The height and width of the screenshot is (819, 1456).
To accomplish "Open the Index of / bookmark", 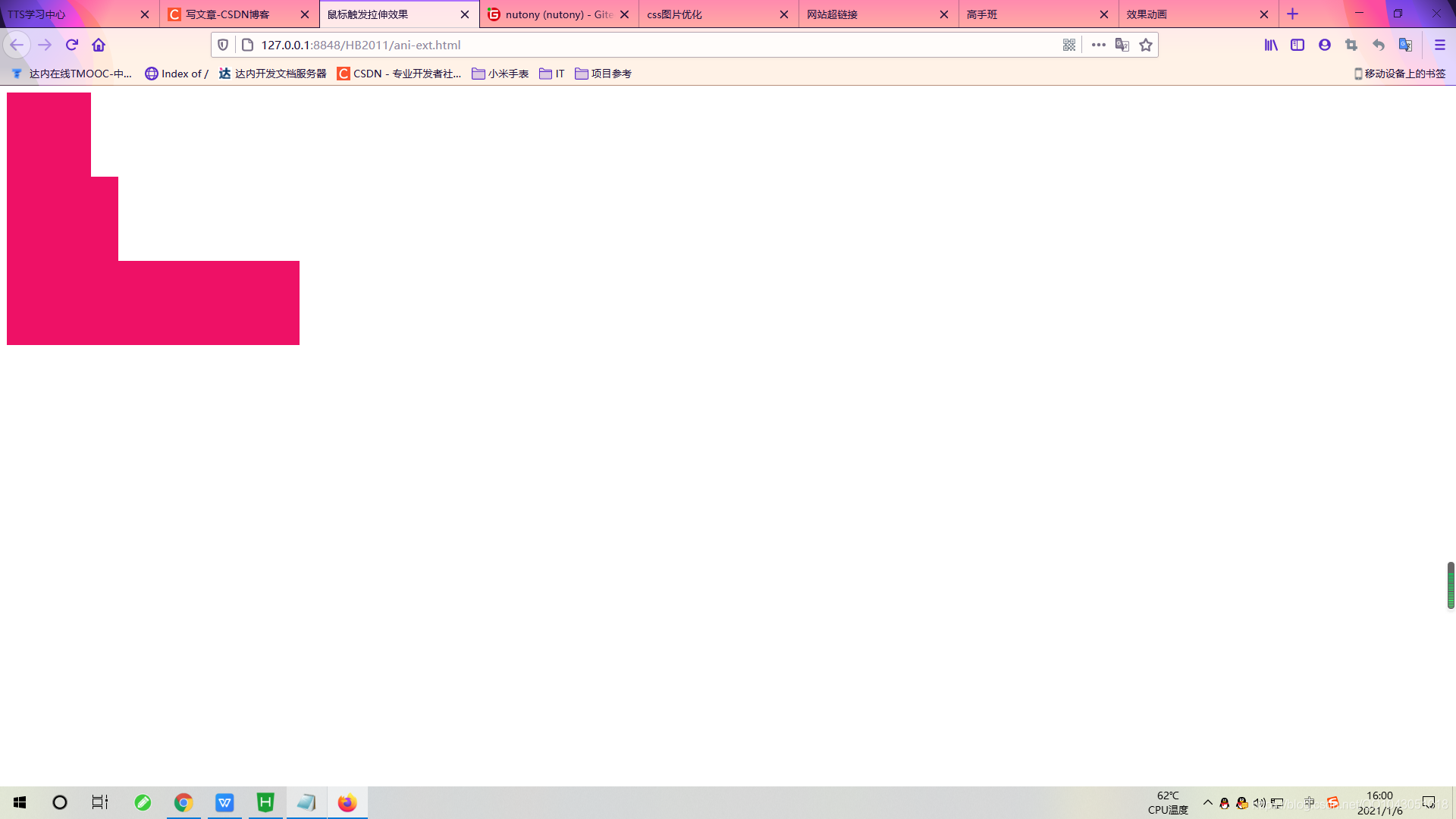I will pos(177,74).
